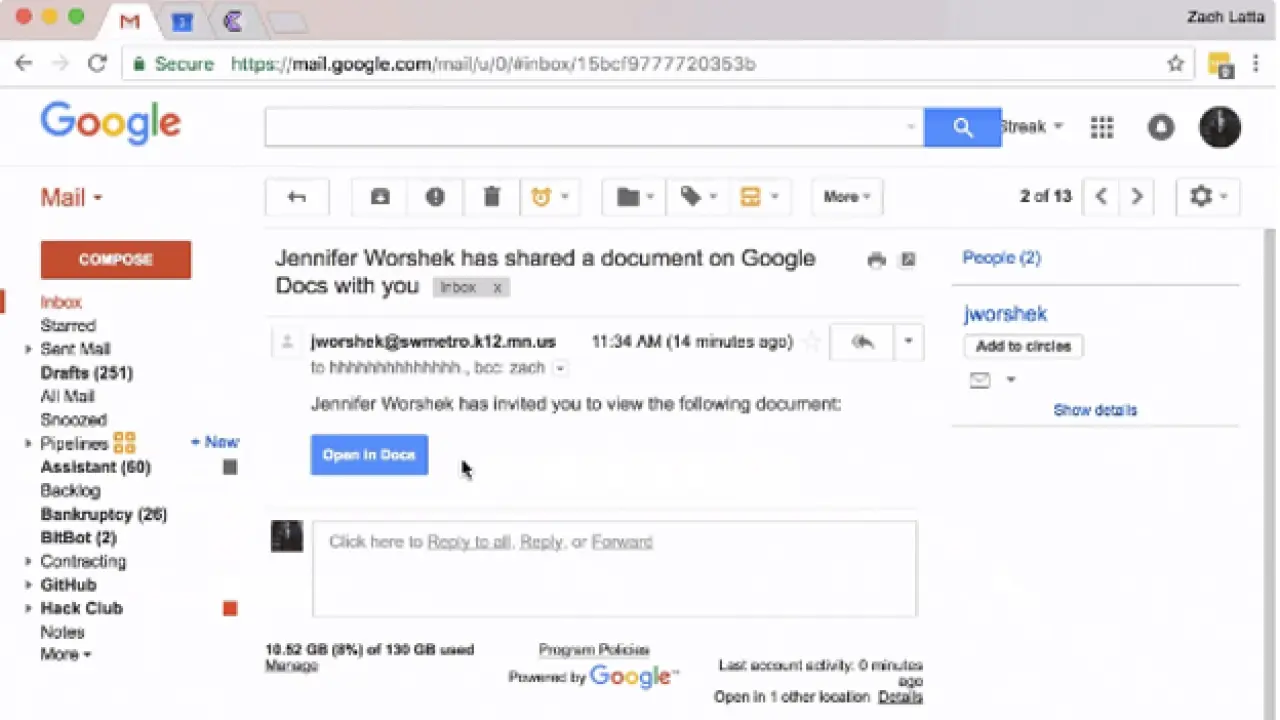Star this message from jworshek
This screenshot has width=1280, height=720.
point(812,342)
